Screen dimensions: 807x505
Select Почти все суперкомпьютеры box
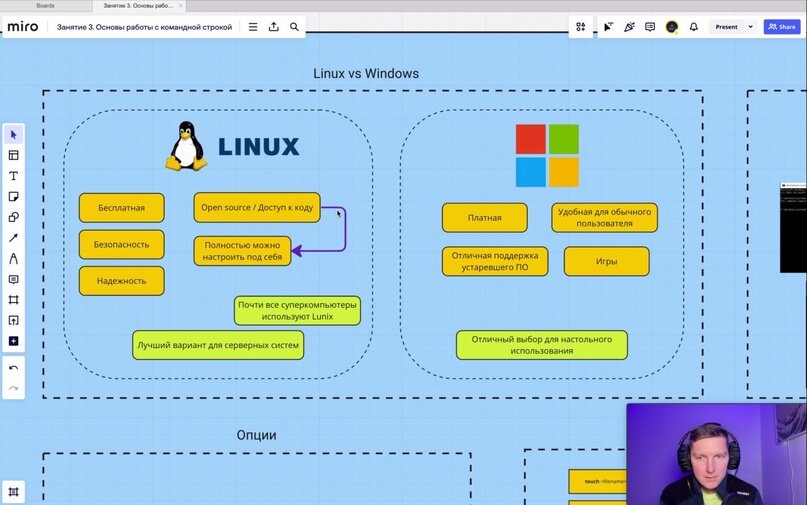tap(297, 310)
